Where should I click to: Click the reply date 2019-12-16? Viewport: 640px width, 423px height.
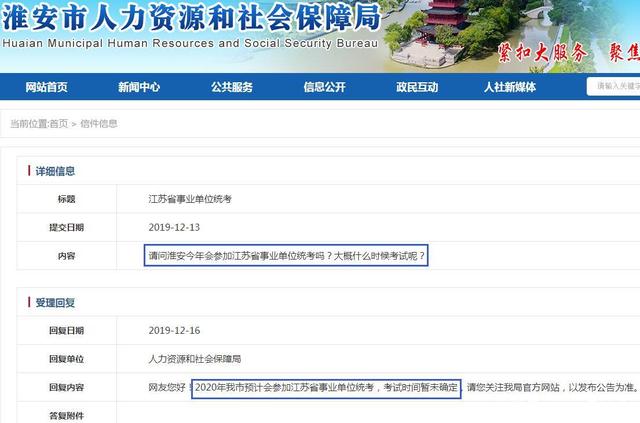pyautogui.click(x=174, y=331)
